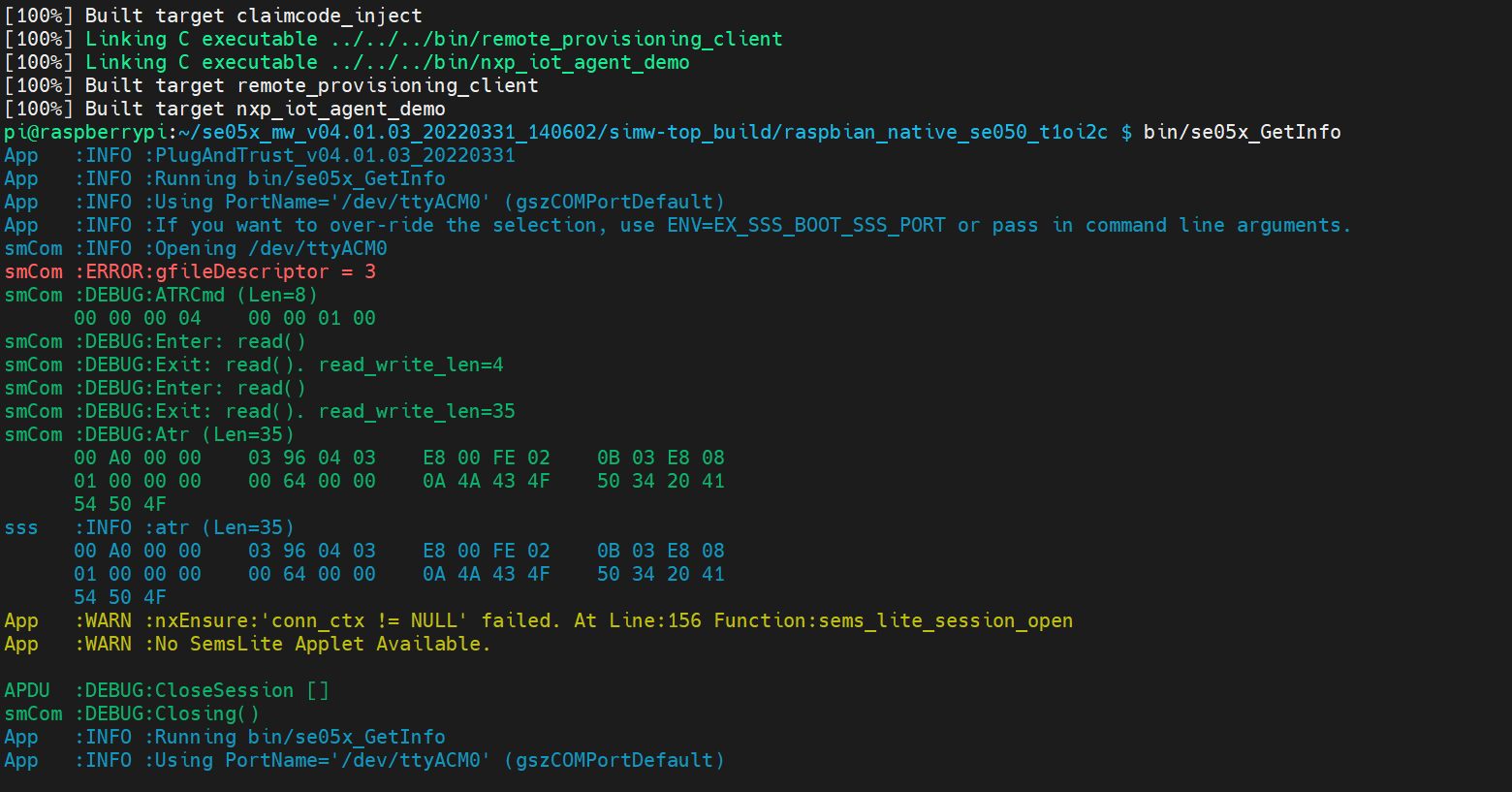Click the "Built target remote_provisioning_client" line
The image size is (1512, 792).
(x=311, y=85)
